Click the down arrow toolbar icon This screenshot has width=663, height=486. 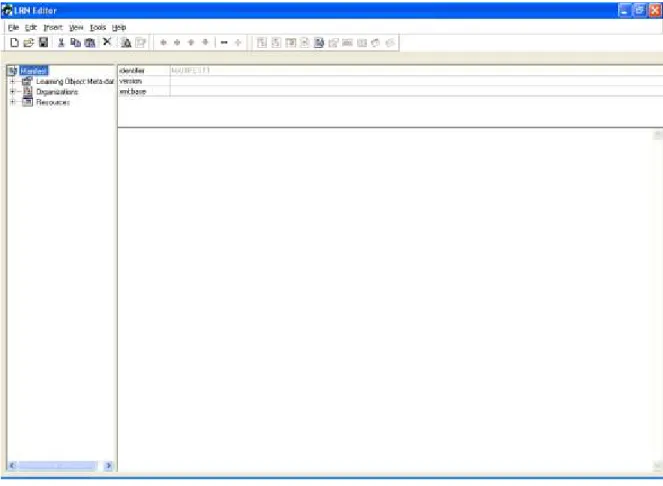click(205, 42)
